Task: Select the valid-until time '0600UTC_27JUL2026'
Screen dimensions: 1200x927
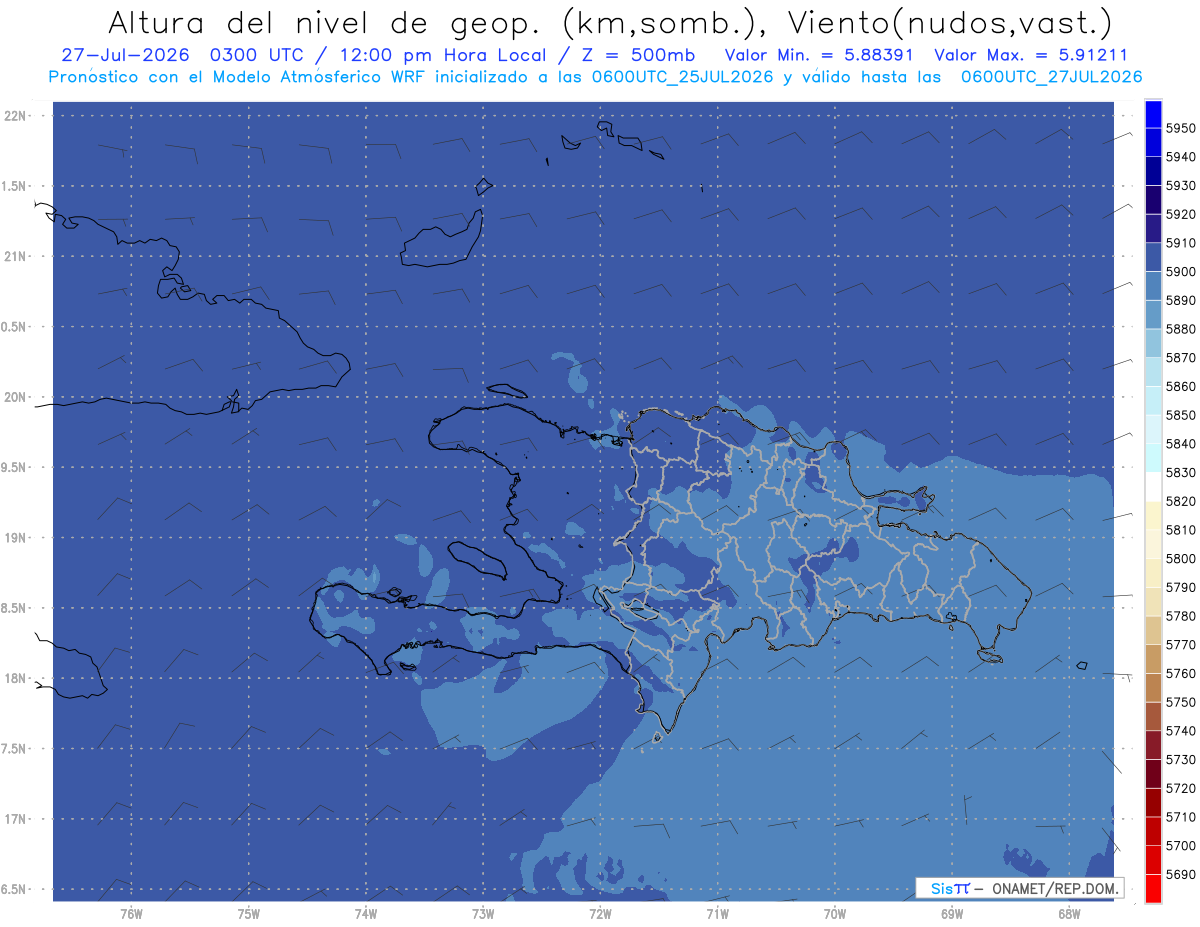Action: coord(1051,77)
